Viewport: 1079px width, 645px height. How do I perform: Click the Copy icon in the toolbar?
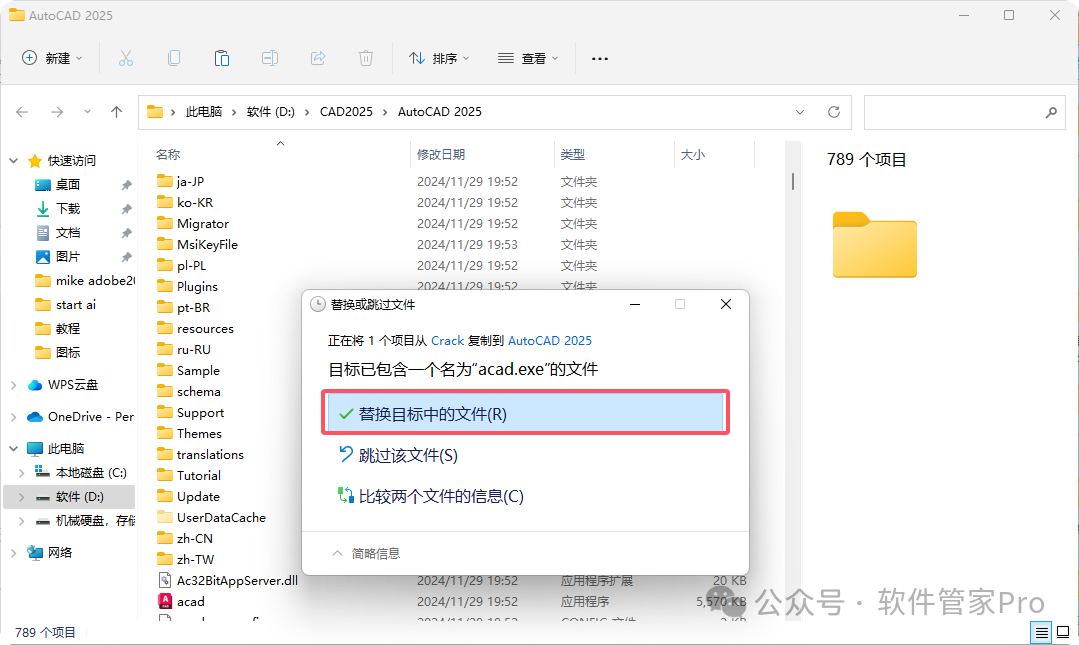click(174, 59)
